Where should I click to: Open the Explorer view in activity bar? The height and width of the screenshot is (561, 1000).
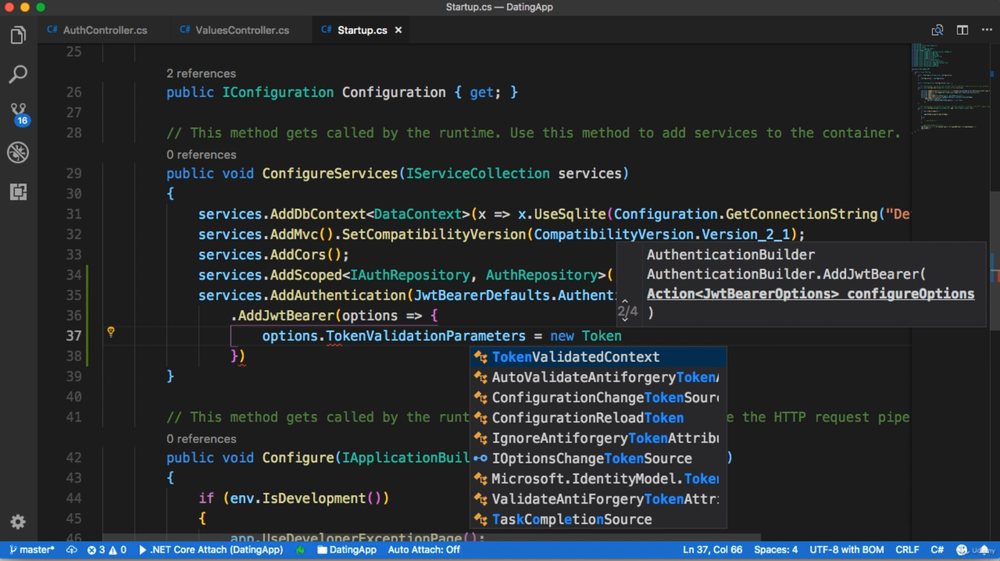18,36
